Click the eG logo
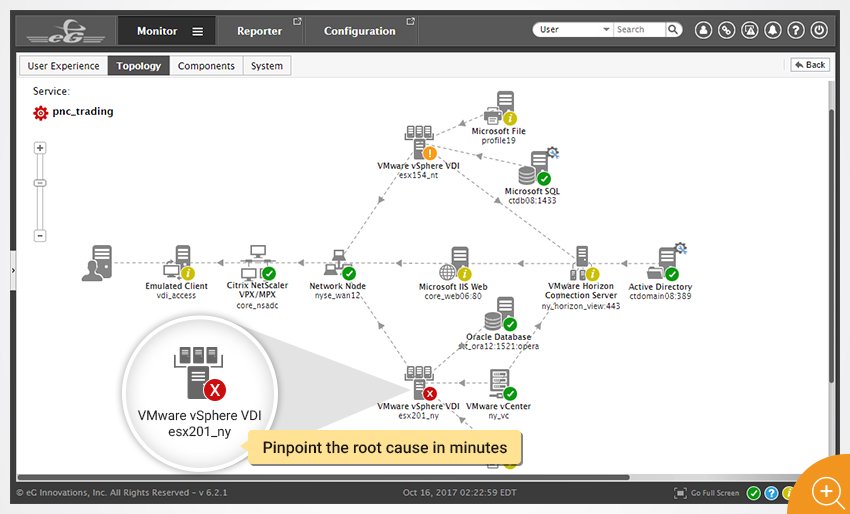The height and width of the screenshot is (514, 850). (66, 31)
